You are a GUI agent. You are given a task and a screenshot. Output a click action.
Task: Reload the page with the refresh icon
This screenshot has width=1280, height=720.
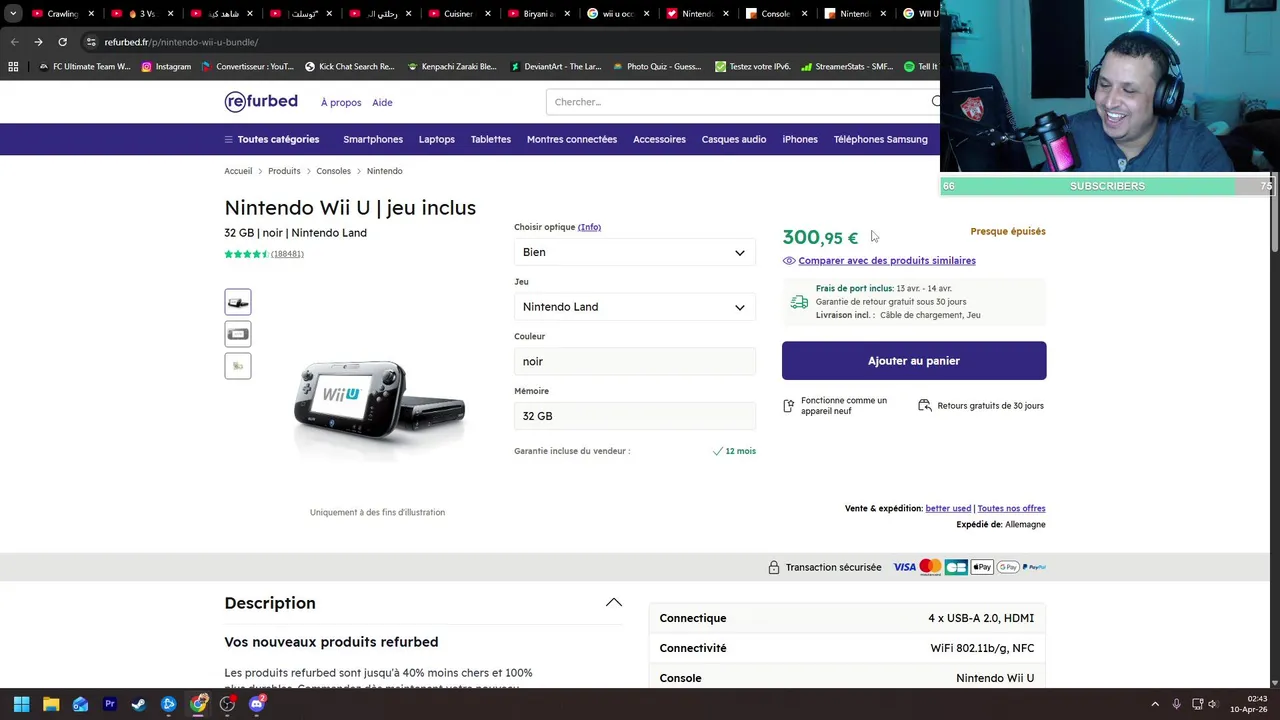coord(62,42)
